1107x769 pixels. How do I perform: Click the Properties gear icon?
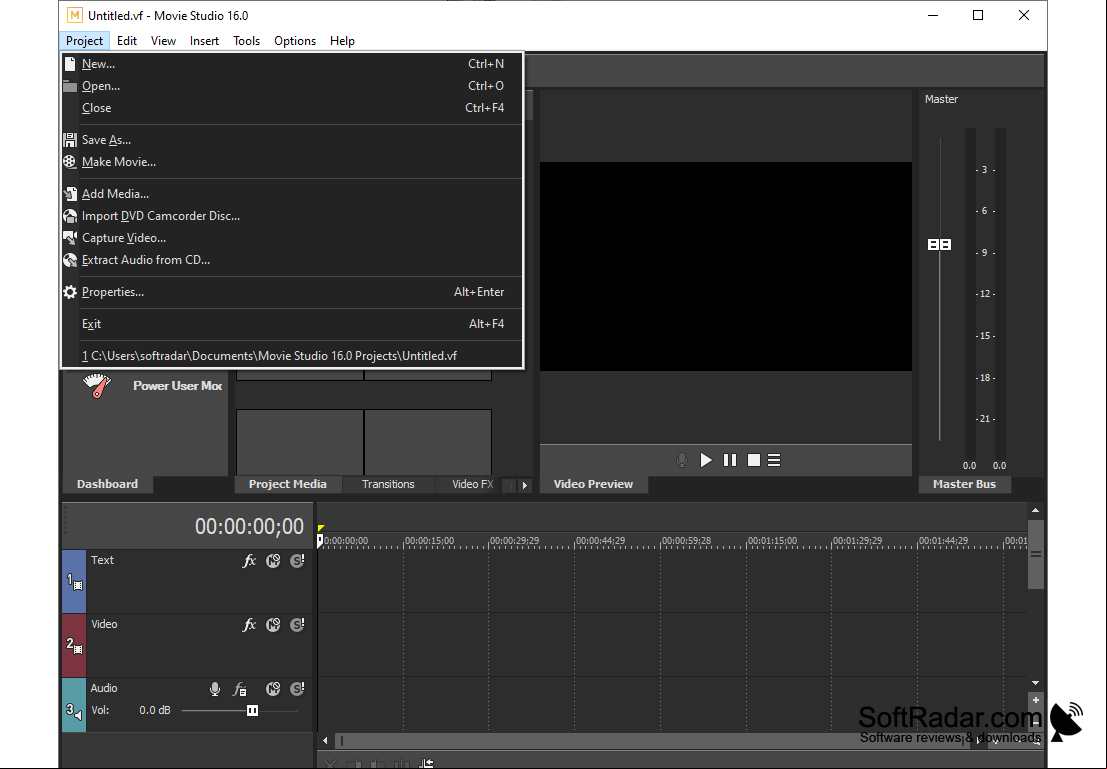[x=70, y=292]
